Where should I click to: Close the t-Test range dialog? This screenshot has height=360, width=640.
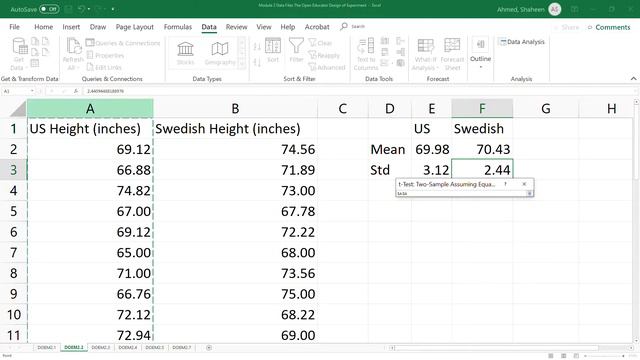pos(524,184)
